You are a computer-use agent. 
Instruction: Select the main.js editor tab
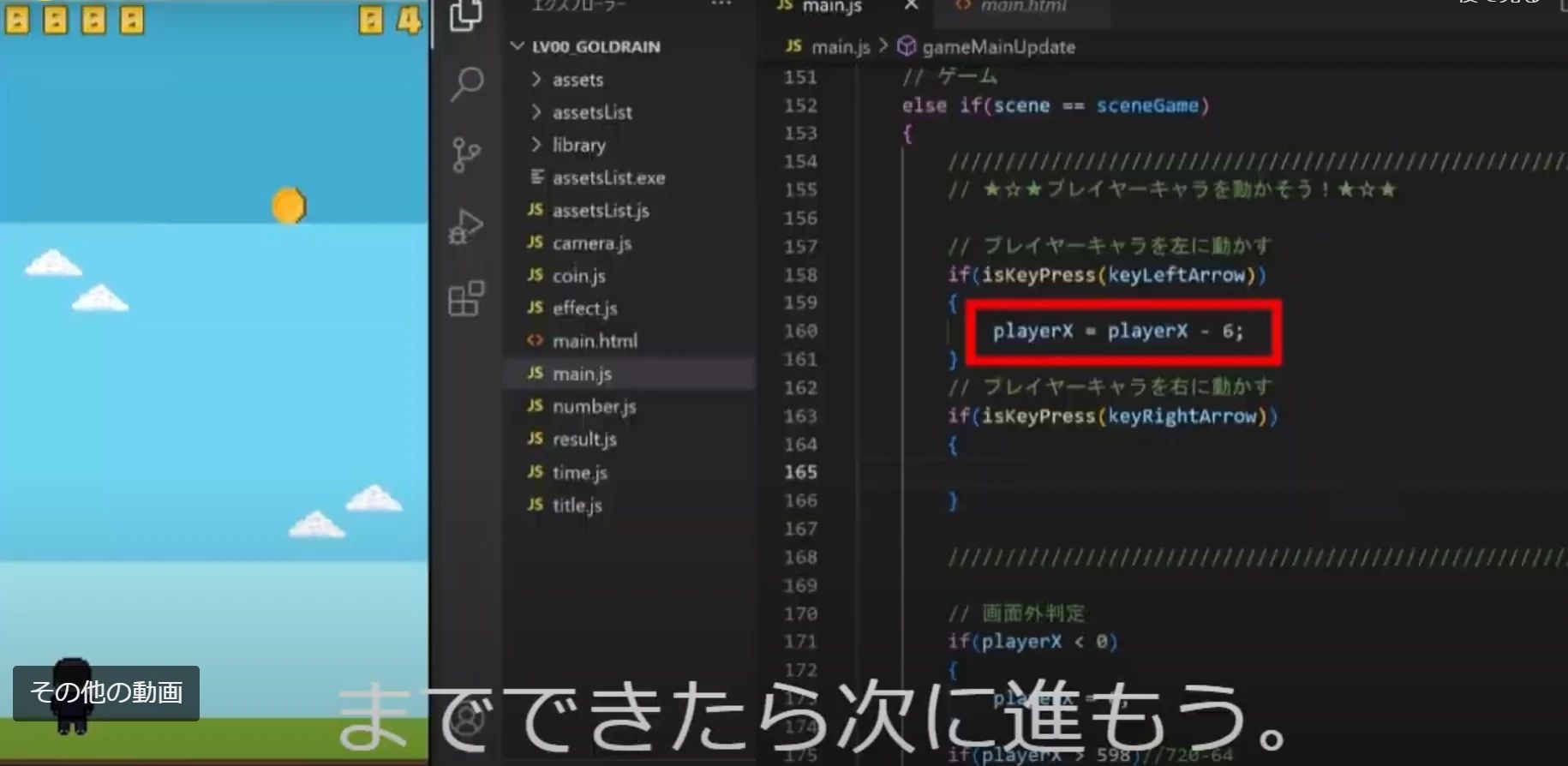click(830, 7)
